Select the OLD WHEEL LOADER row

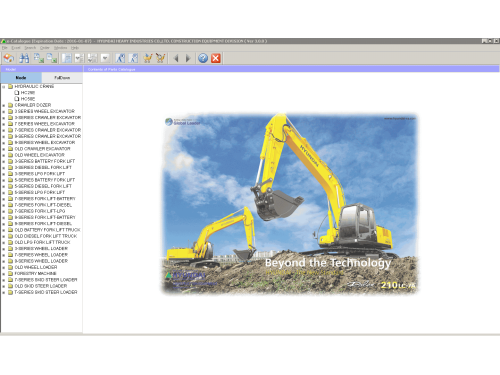[x=36, y=267]
